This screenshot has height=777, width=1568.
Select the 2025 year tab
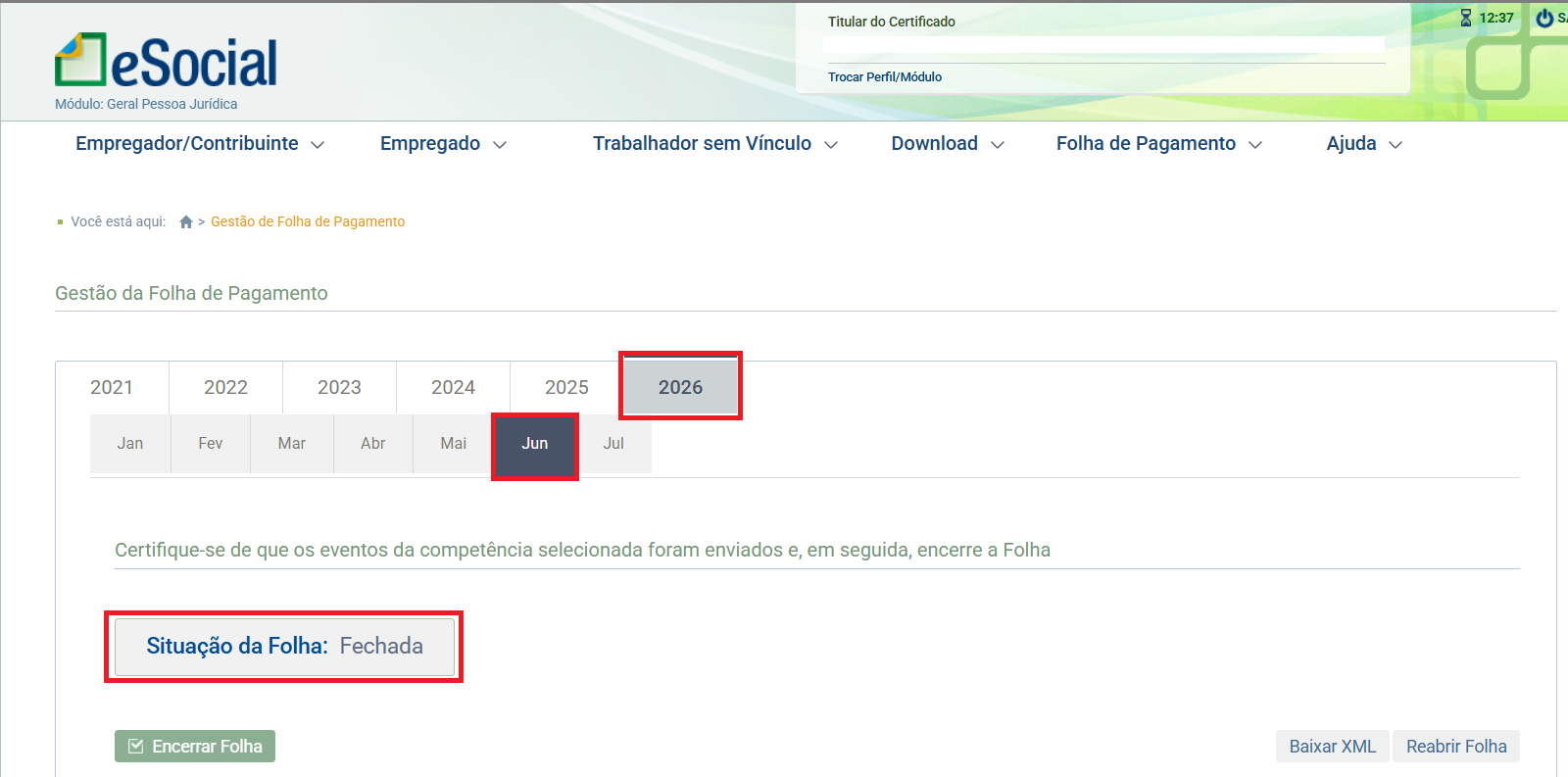coord(566,387)
